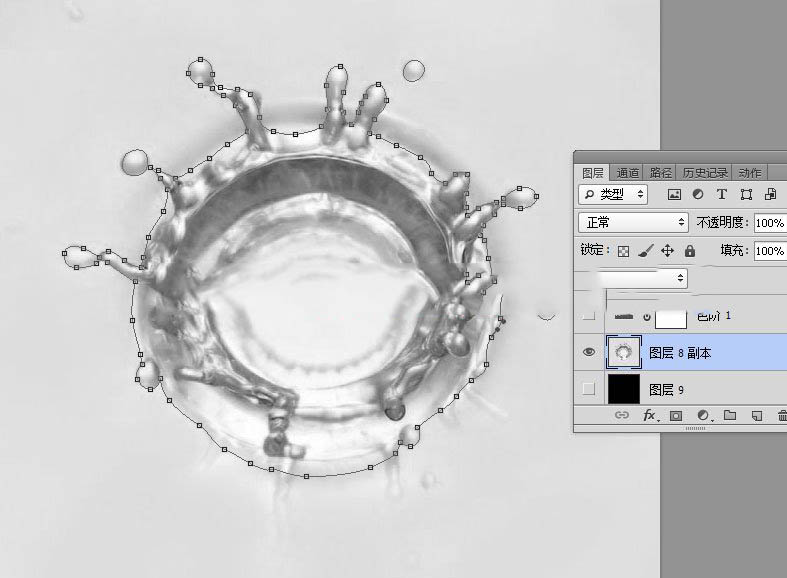Toggle visibility of the 色阶 1 layer

tap(589, 315)
